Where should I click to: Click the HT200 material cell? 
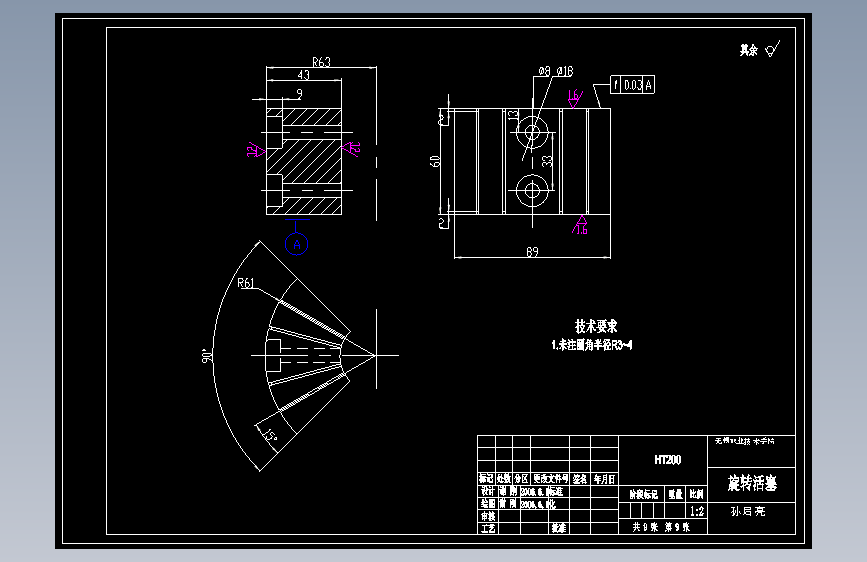pos(667,460)
